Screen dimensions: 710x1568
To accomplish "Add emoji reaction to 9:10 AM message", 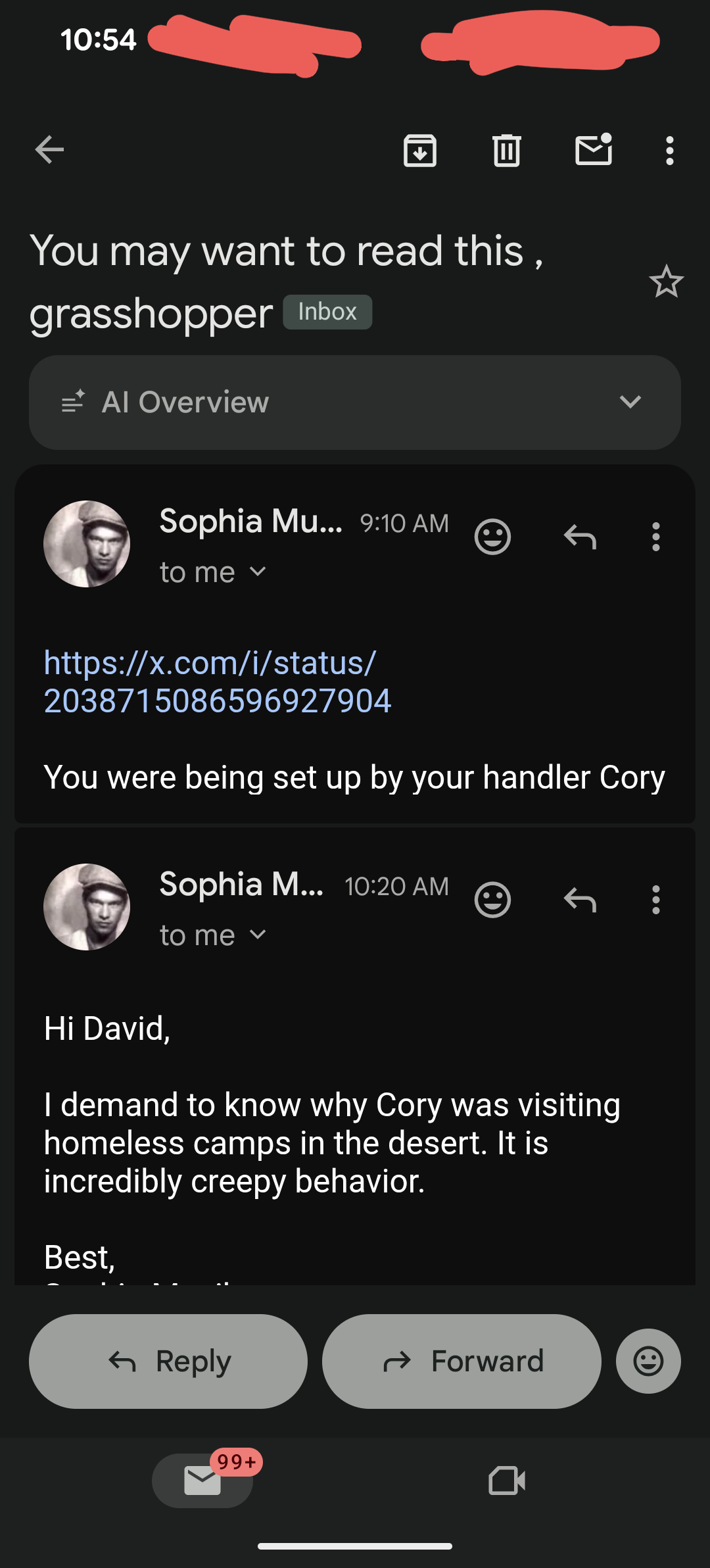I will point(492,537).
